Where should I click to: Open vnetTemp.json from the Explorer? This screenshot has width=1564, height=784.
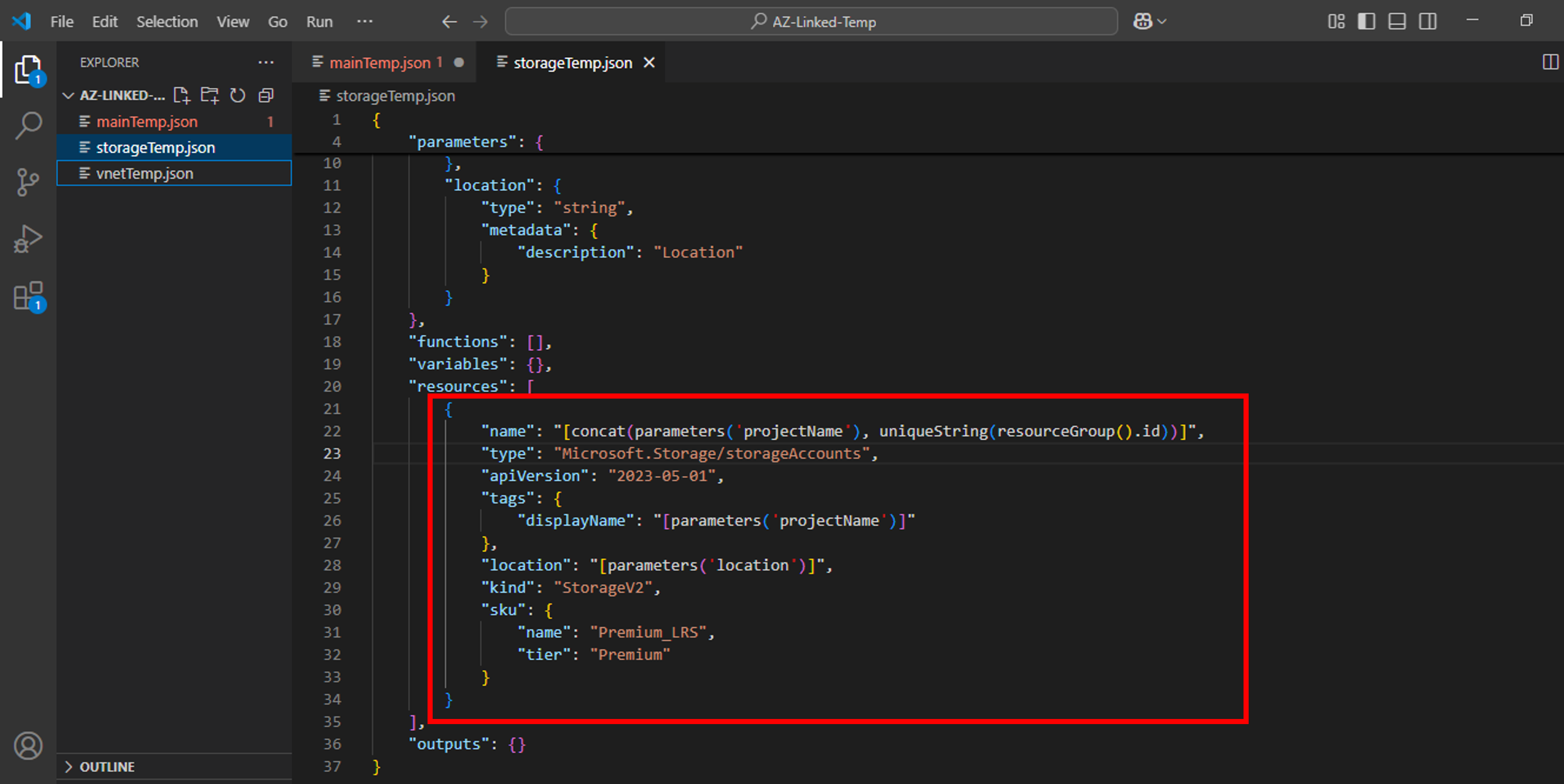coord(145,173)
